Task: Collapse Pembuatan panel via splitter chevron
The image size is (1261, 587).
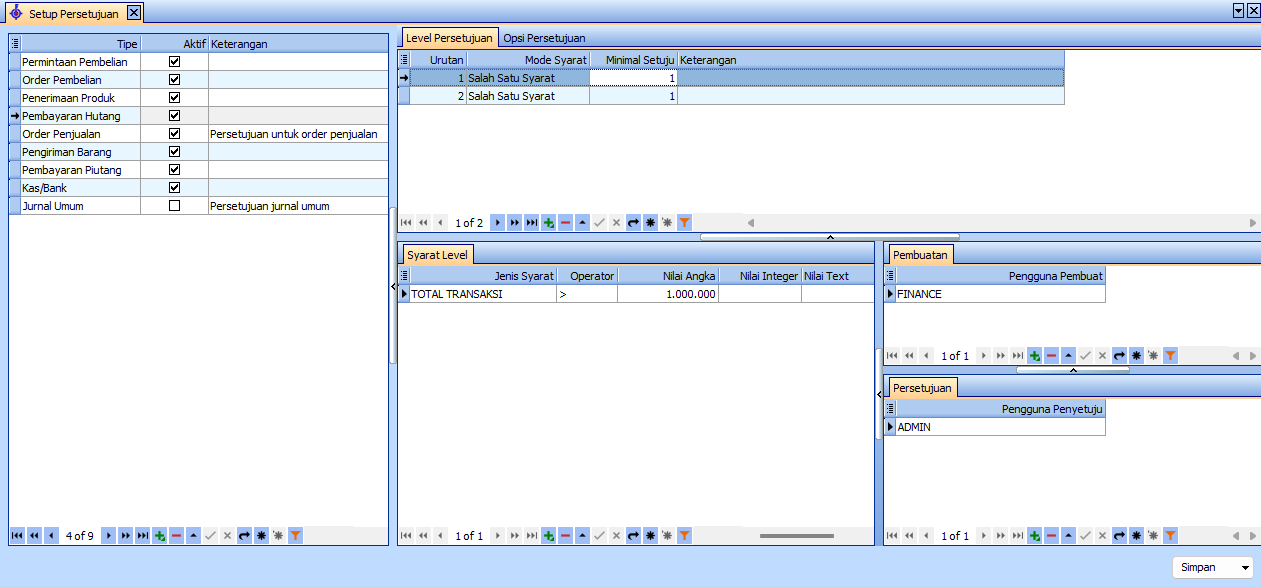Action: (1073, 370)
